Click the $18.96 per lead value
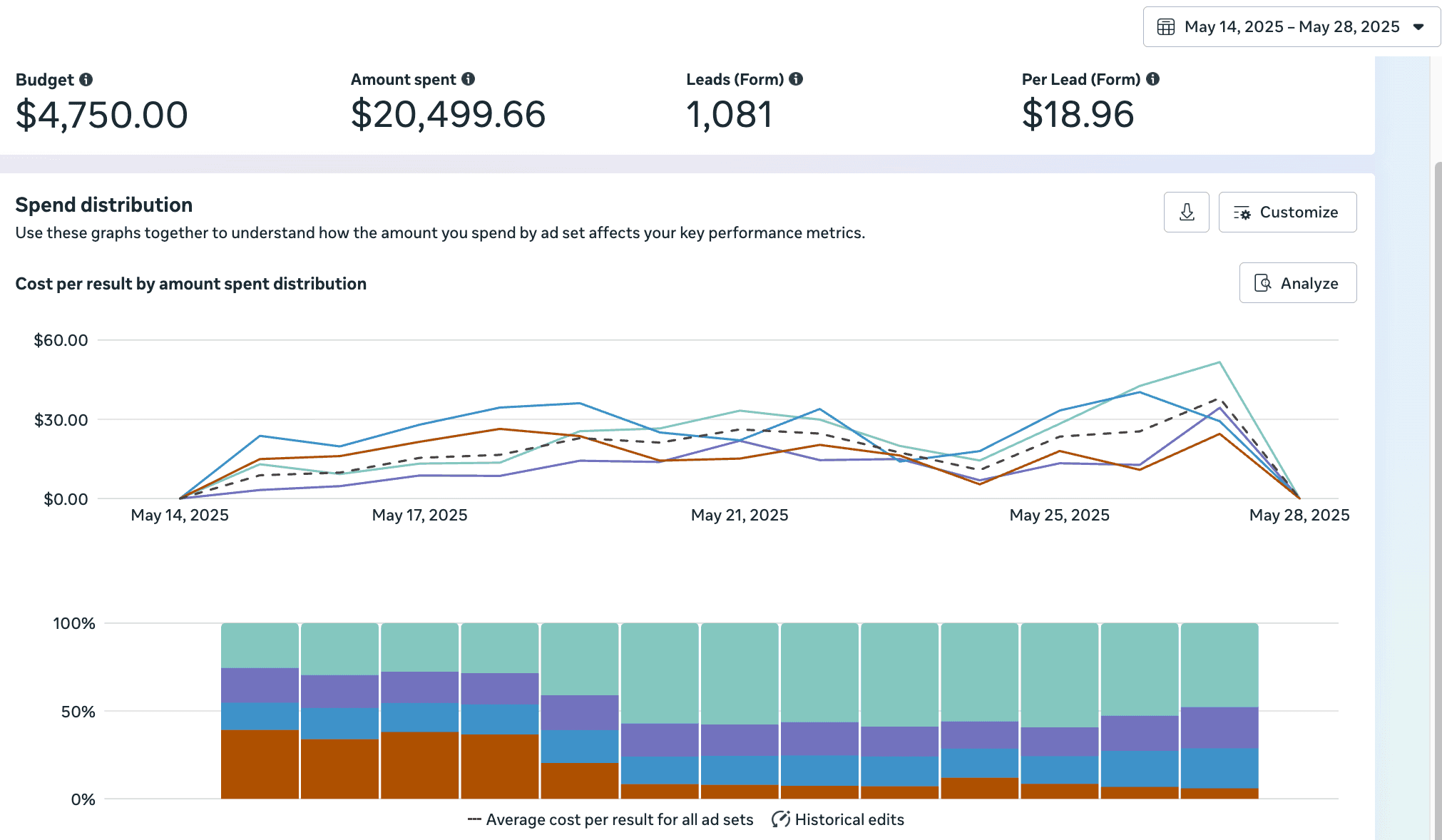This screenshot has height=840, width=1442. click(x=1078, y=115)
